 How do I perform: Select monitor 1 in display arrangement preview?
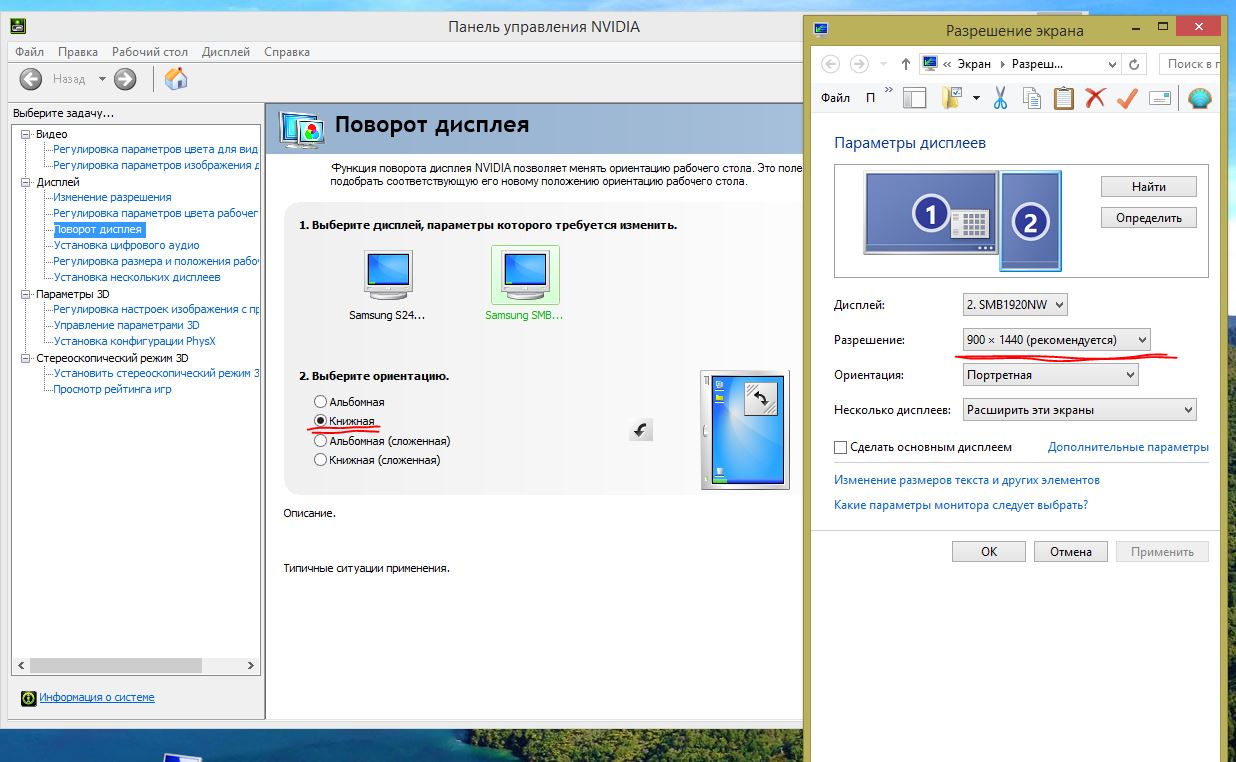point(931,211)
